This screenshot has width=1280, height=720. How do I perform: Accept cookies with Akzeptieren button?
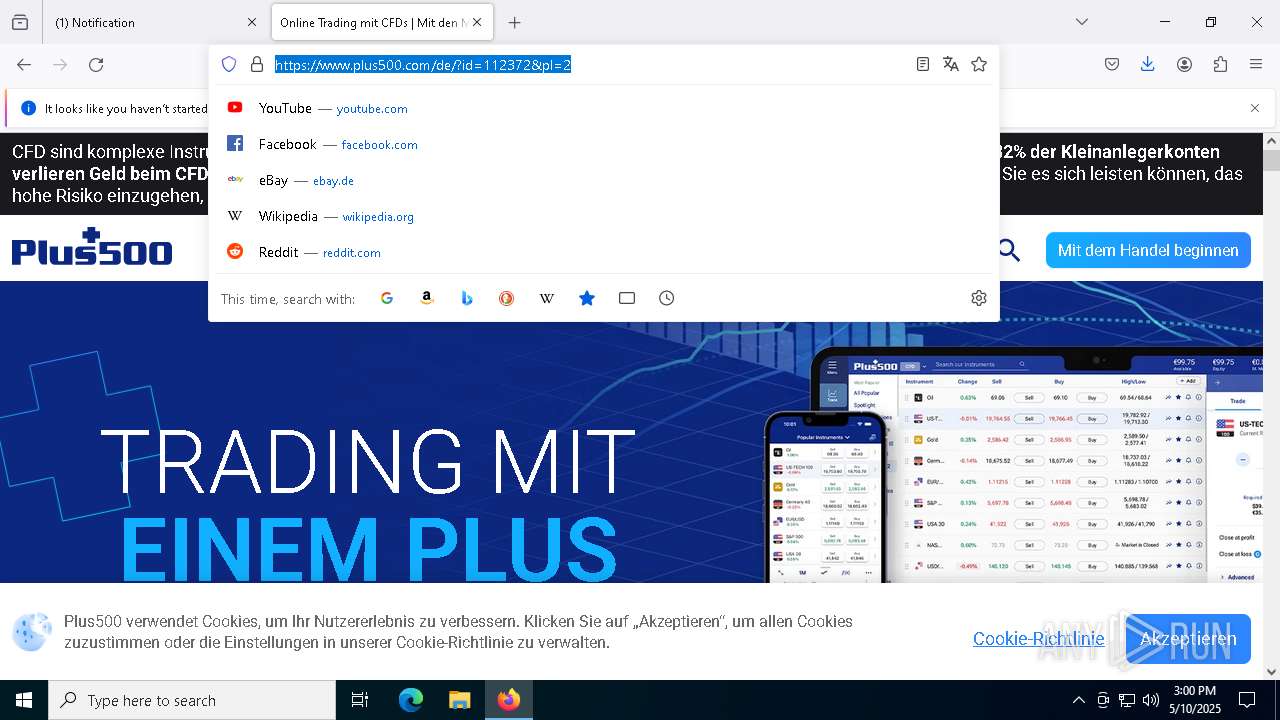coord(1188,638)
